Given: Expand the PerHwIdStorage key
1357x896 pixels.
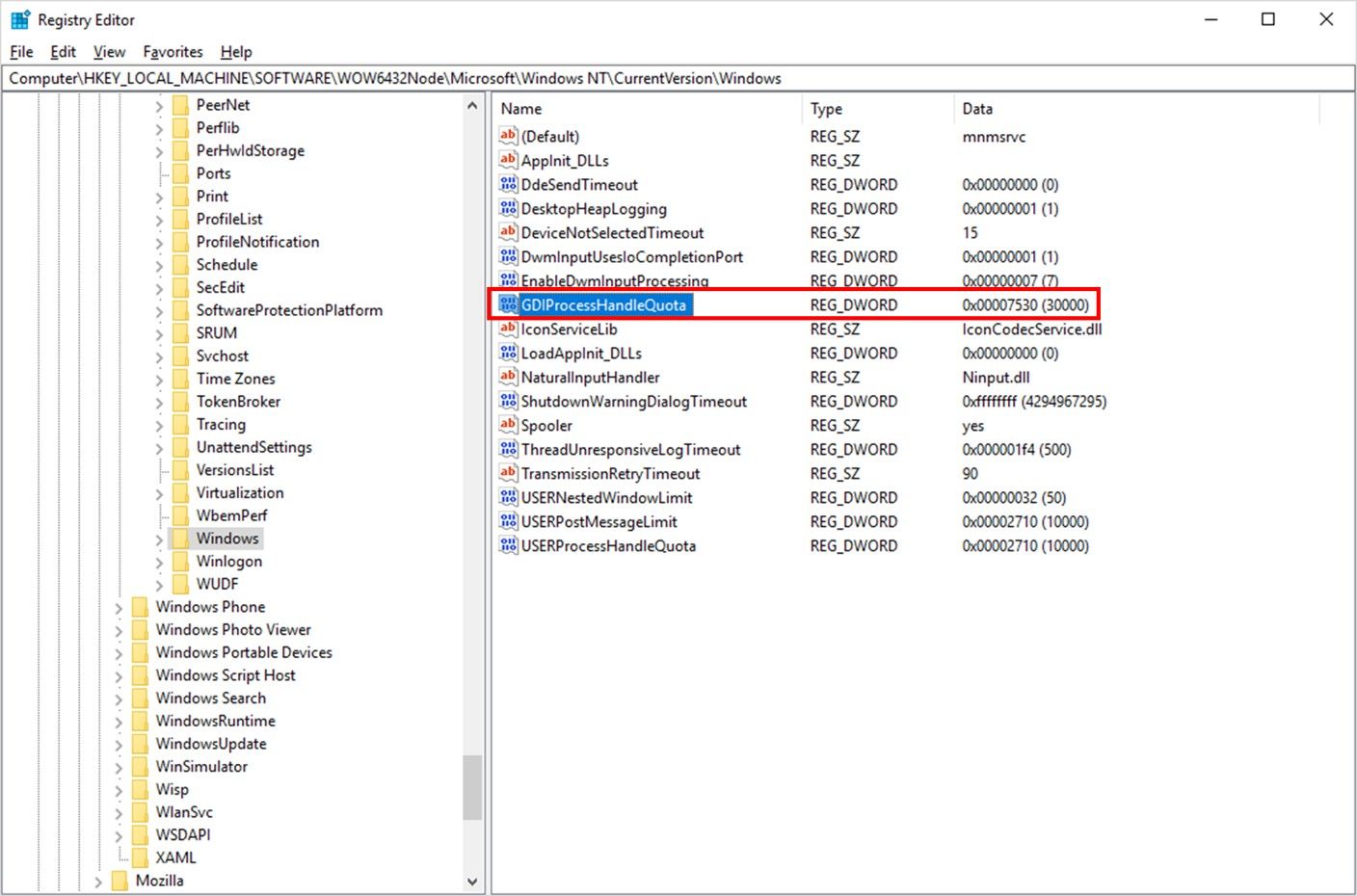Looking at the screenshot, I should pyautogui.click(x=159, y=151).
